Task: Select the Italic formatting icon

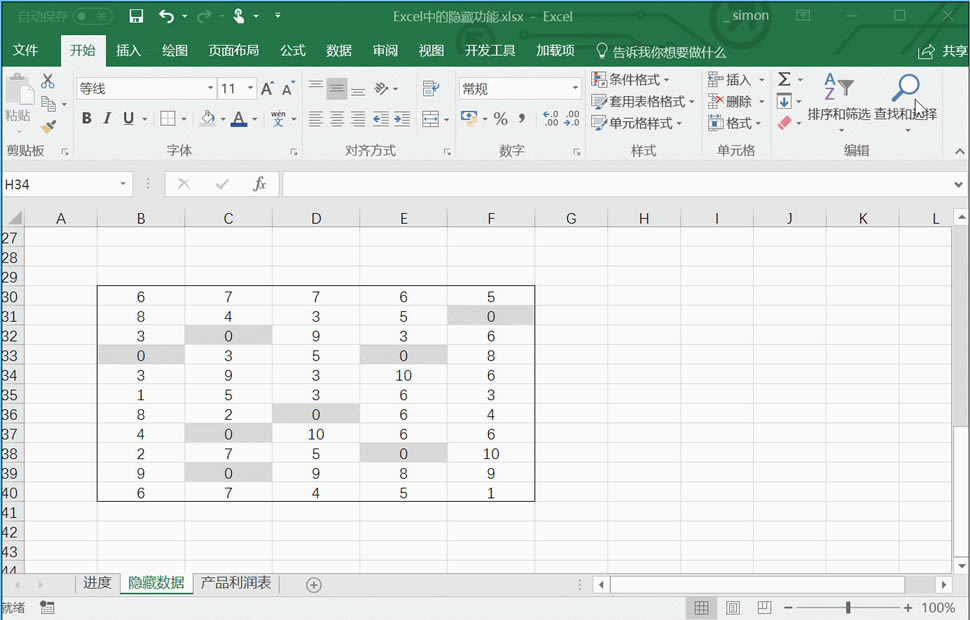Action: [x=107, y=119]
